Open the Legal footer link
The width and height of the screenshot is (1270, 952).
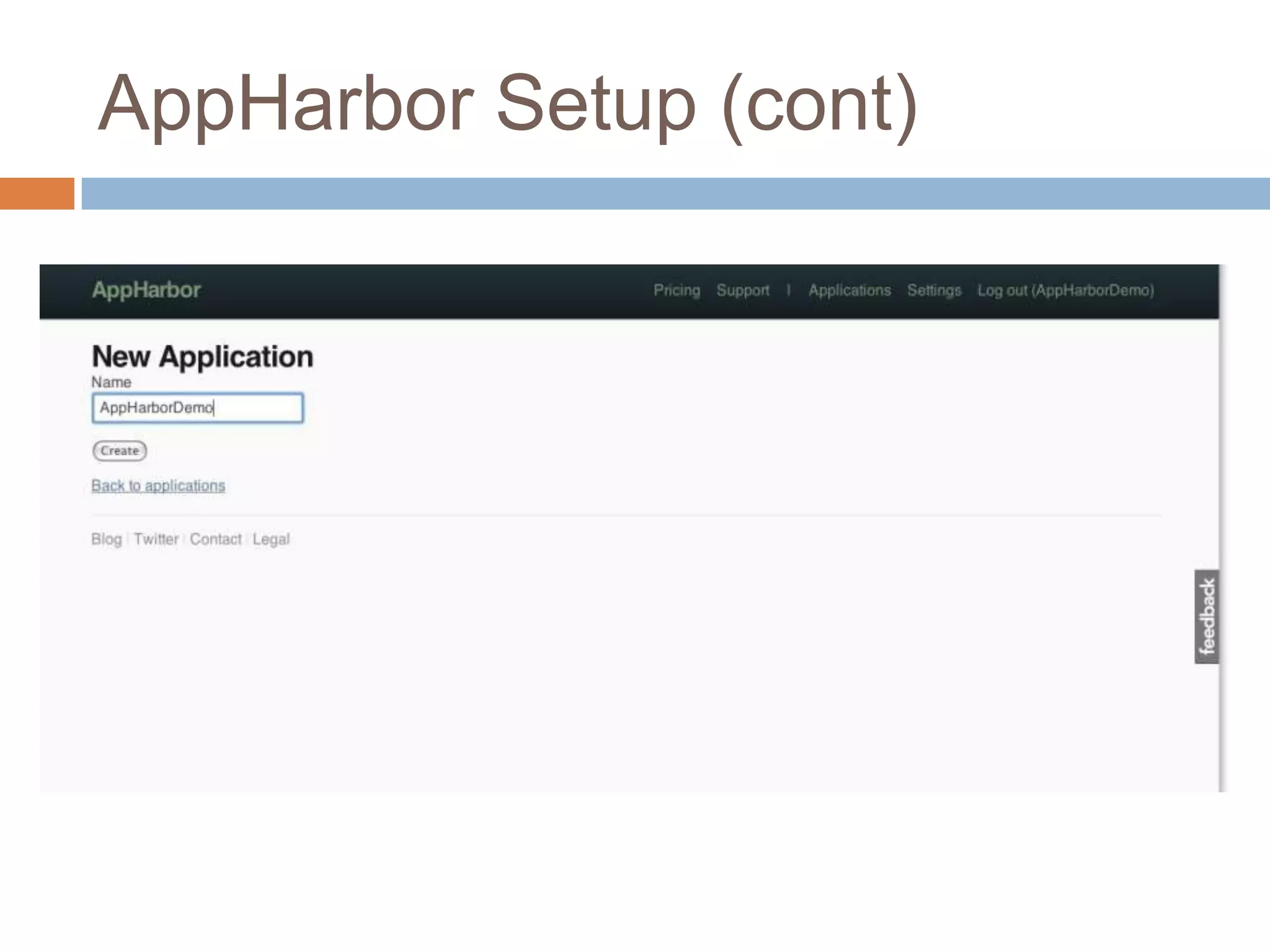click(271, 539)
